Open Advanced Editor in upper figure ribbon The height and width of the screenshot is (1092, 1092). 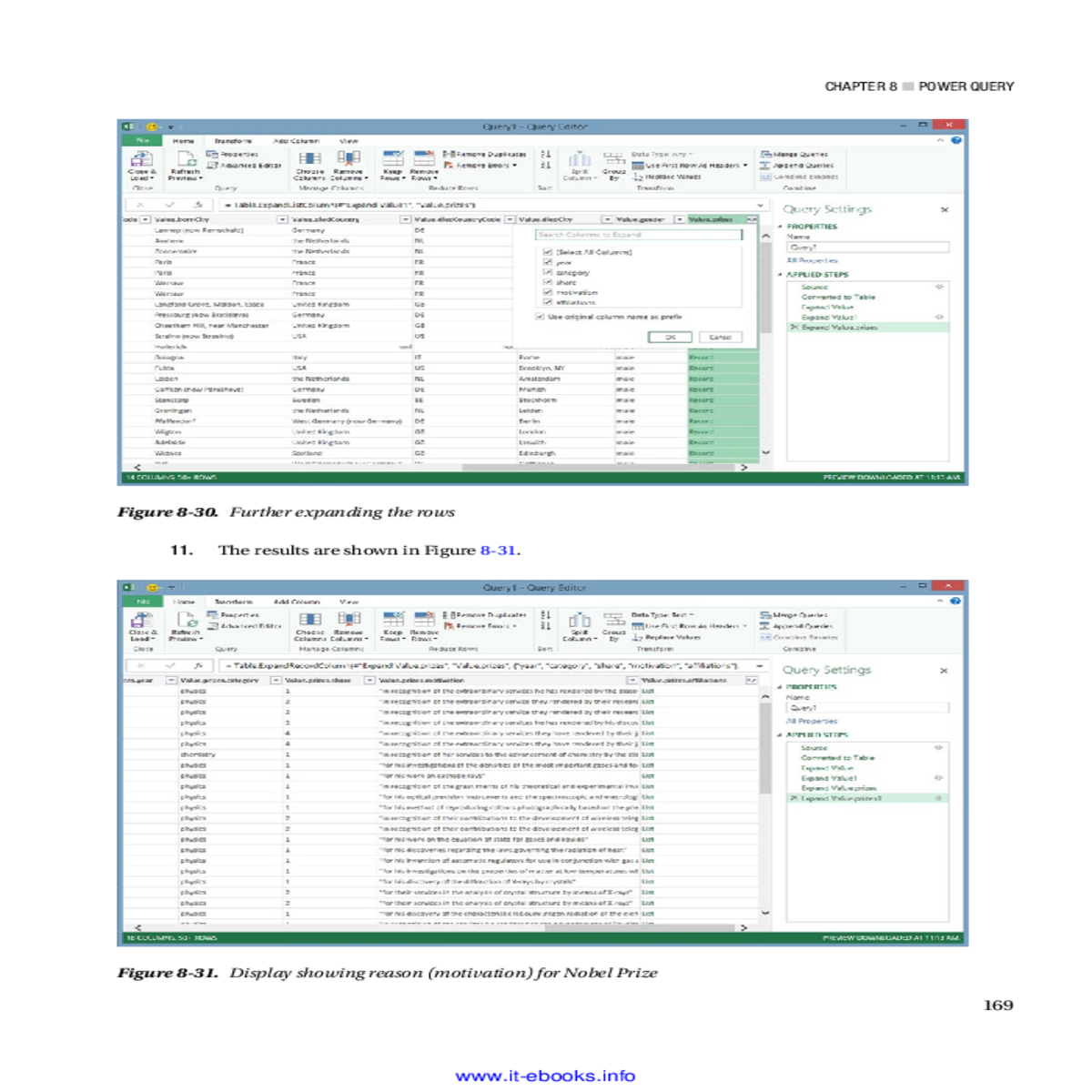click(245, 166)
